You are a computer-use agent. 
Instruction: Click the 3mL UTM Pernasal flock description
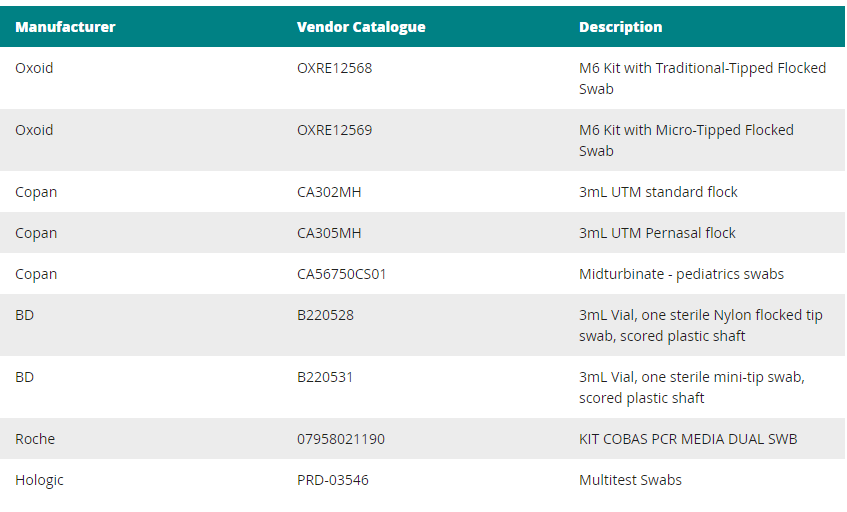(657, 233)
